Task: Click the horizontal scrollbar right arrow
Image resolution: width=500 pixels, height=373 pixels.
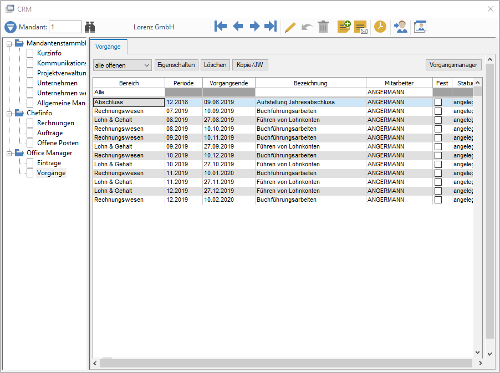Action: pos(480,363)
